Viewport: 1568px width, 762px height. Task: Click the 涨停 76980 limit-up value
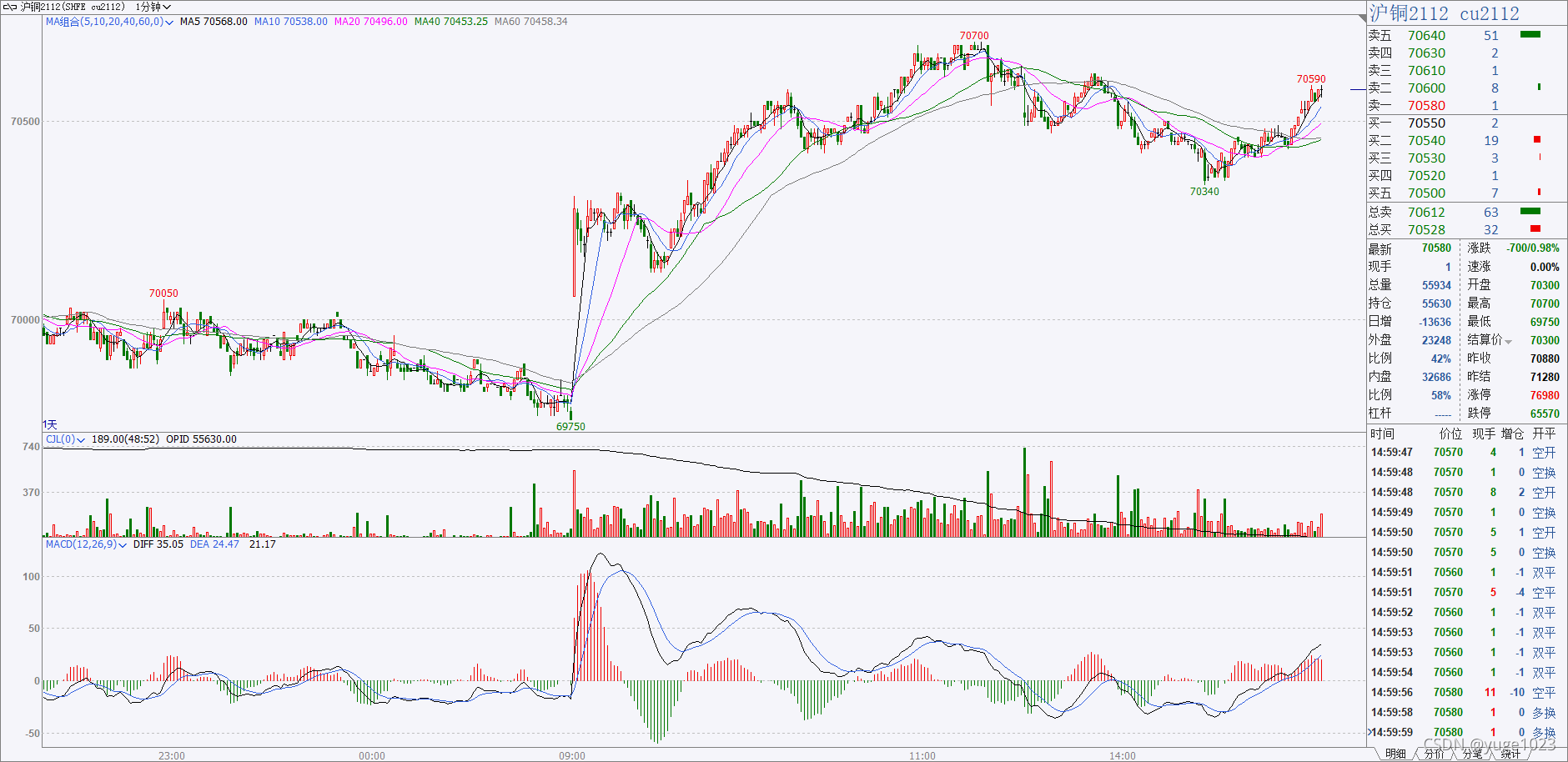1545,395
